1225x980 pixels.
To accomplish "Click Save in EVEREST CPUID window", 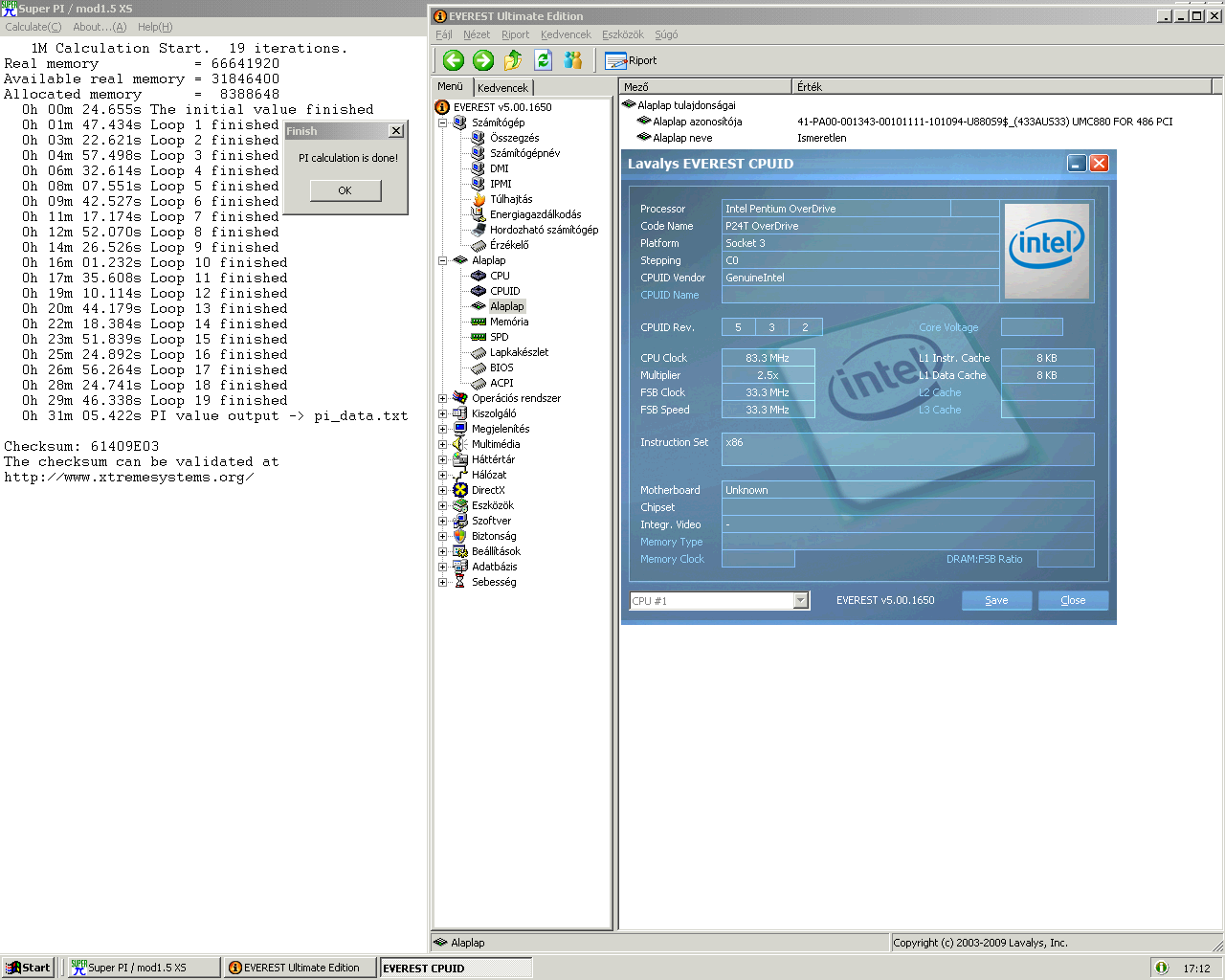I will point(996,600).
